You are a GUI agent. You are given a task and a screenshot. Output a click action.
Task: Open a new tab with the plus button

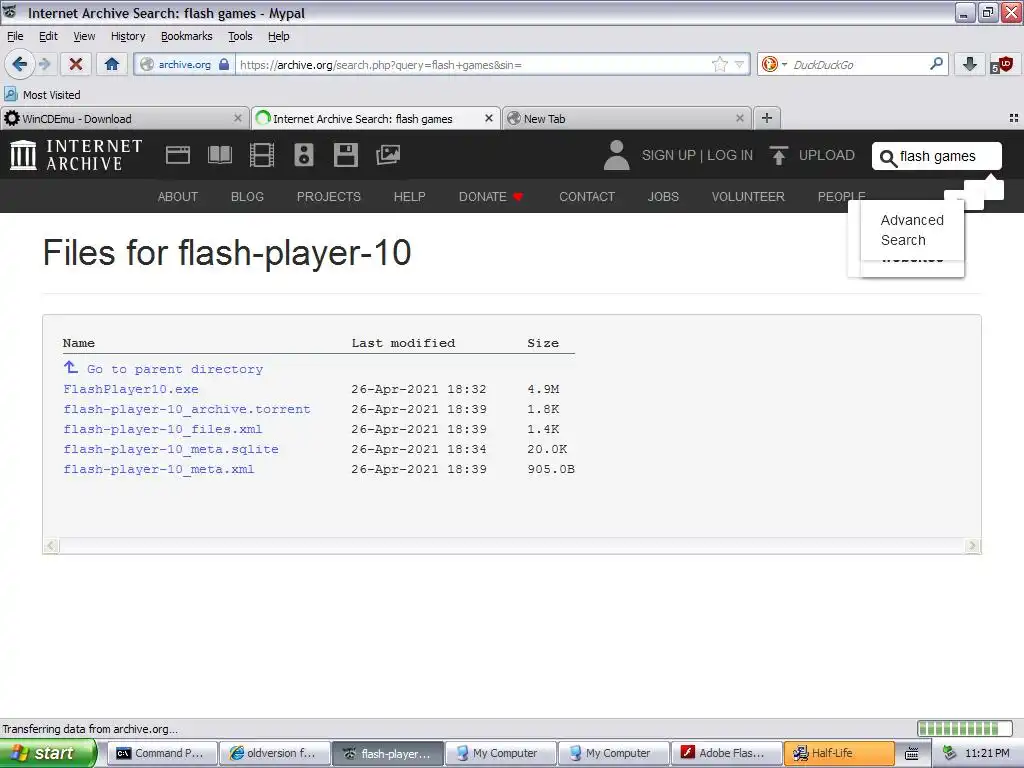tap(767, 118)
